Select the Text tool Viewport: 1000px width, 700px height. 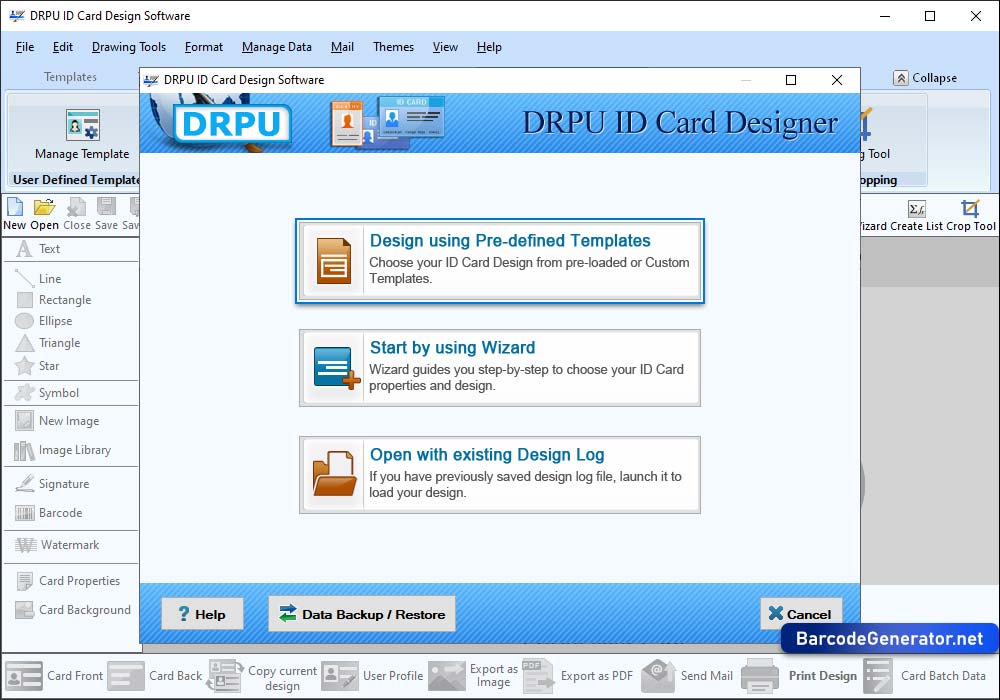tap(38, 249)
